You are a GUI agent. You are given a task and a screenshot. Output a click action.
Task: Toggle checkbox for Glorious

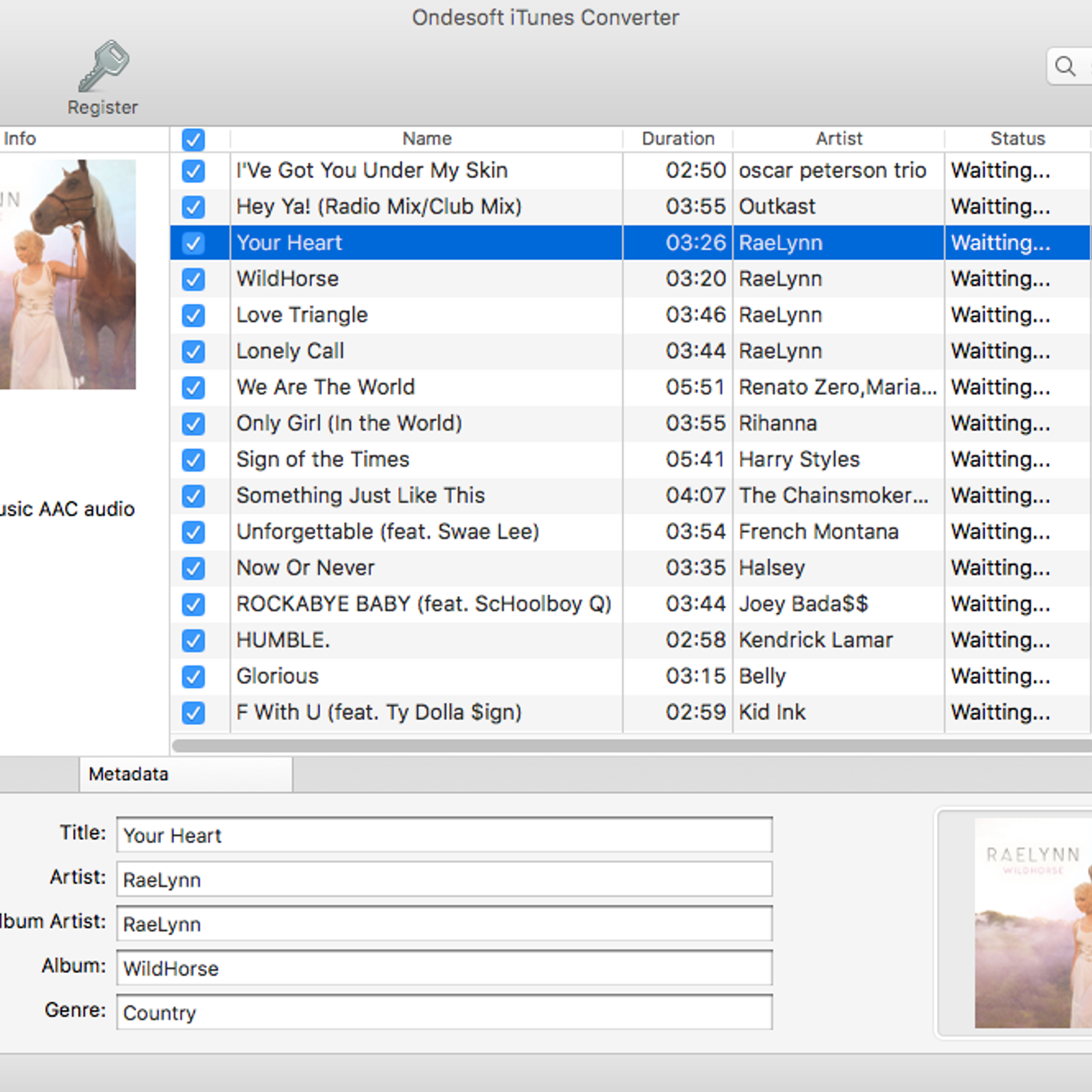tap(193, 677)
